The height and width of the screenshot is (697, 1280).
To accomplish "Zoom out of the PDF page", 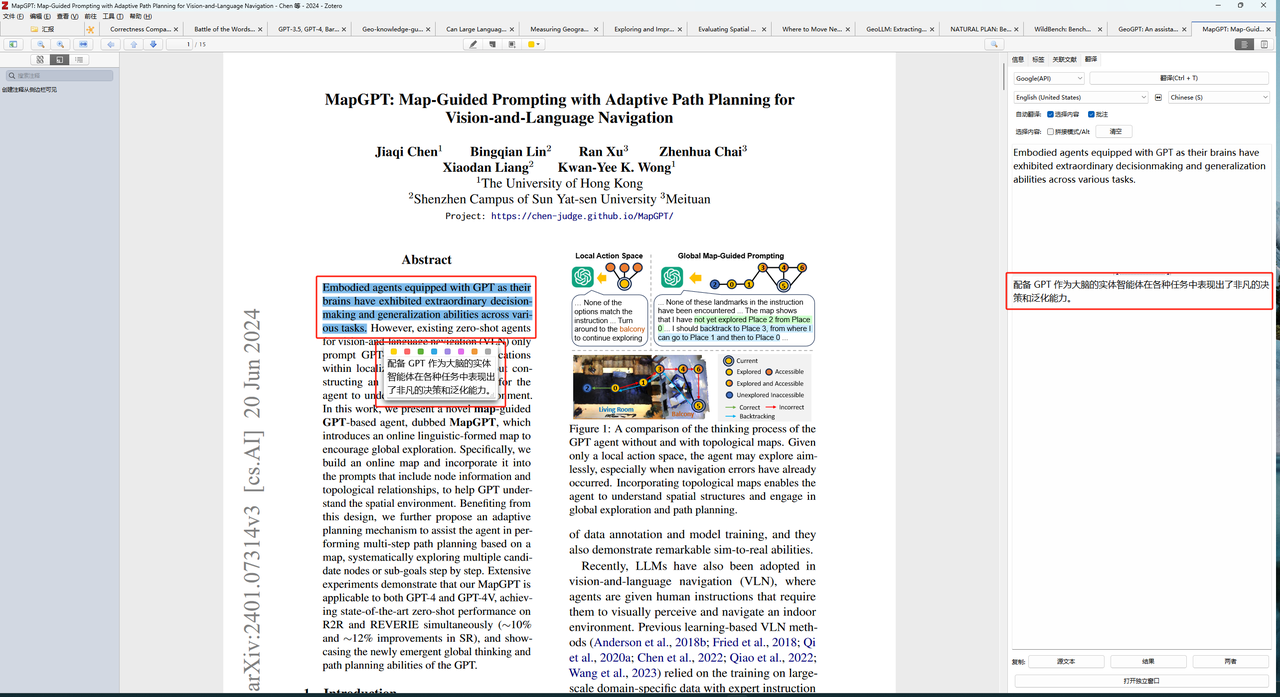I will click(41, 44).
